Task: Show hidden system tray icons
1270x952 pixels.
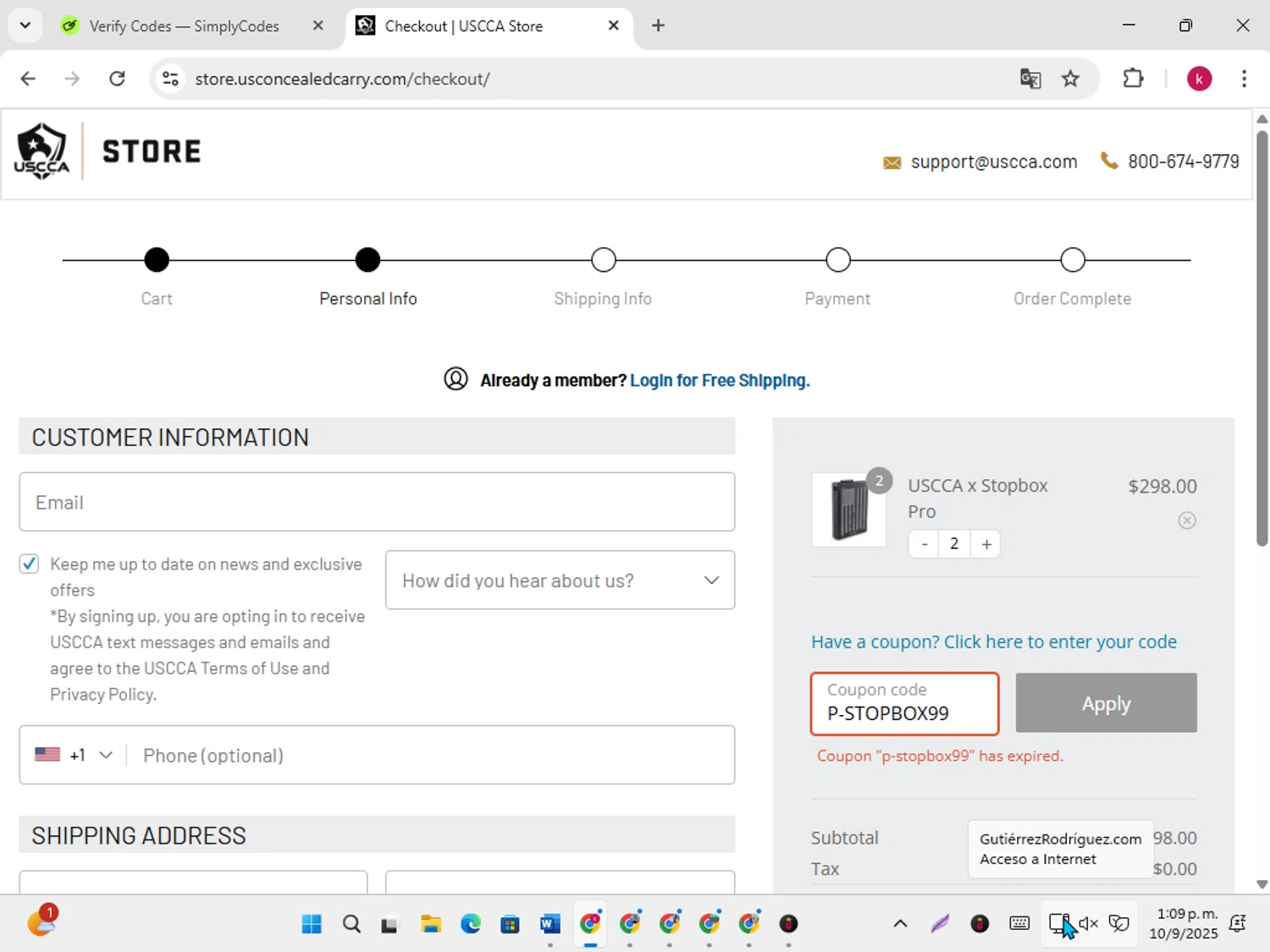Action: click(x=900, y=923)
